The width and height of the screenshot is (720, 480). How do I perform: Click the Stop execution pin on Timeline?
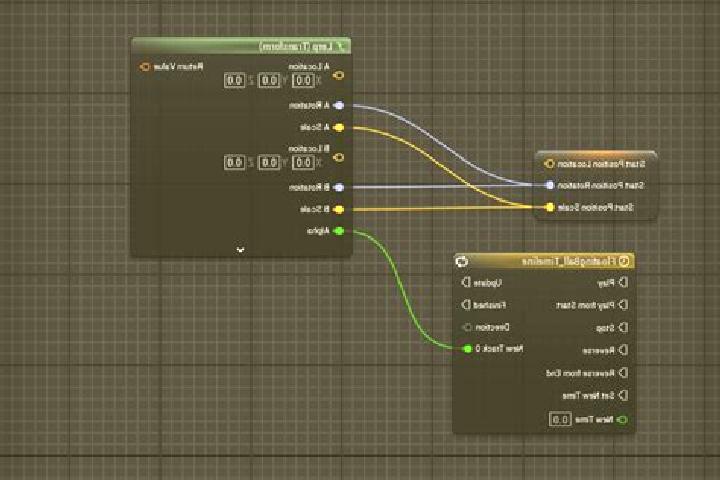[623, 328]
